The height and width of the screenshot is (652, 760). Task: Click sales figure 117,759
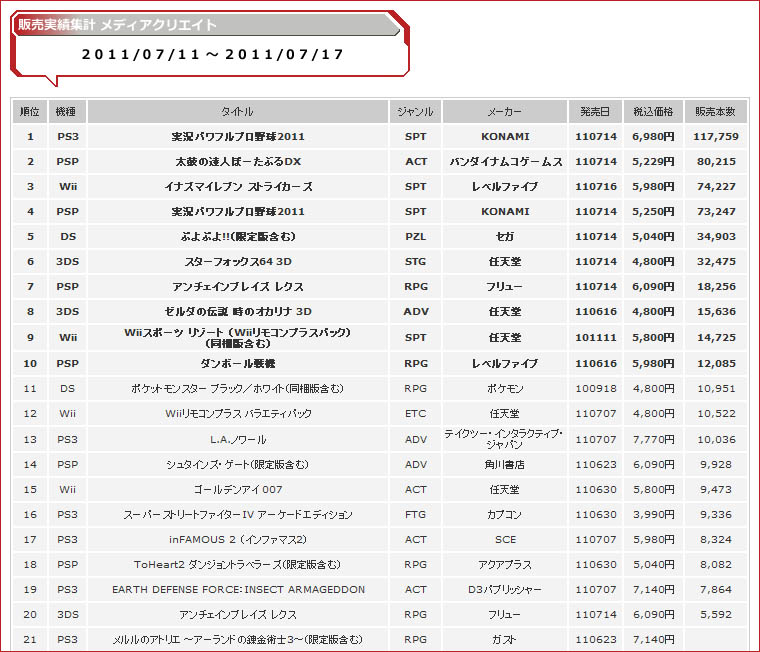(x=716, y=137)
